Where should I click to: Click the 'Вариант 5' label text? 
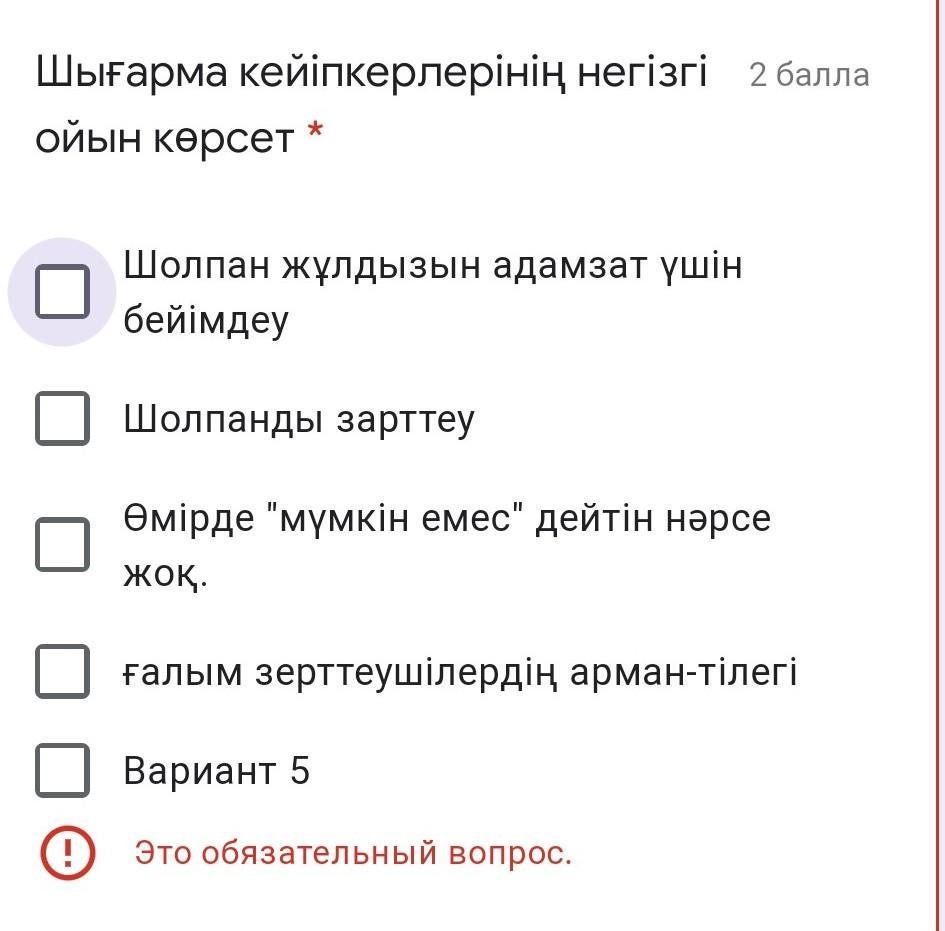(x=216, y=770)
